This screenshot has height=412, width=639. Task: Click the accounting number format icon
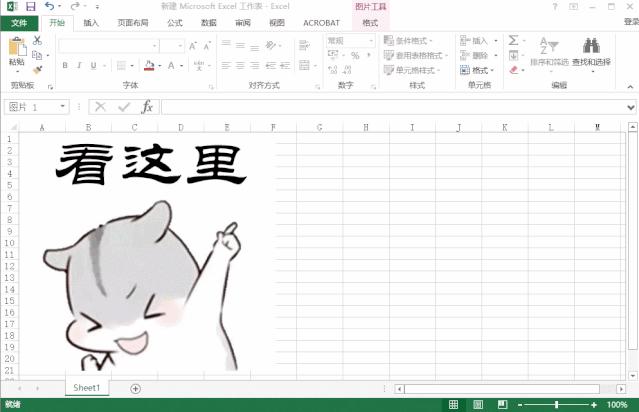point(333,55)
